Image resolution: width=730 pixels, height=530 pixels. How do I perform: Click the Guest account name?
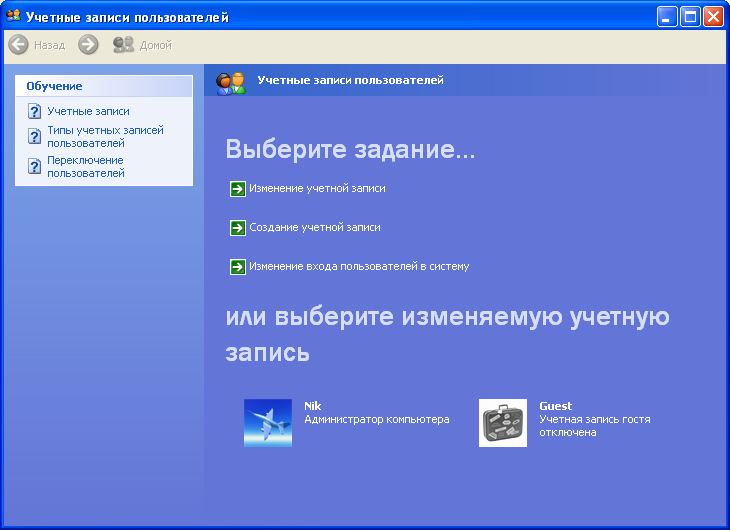pos(555,406)
